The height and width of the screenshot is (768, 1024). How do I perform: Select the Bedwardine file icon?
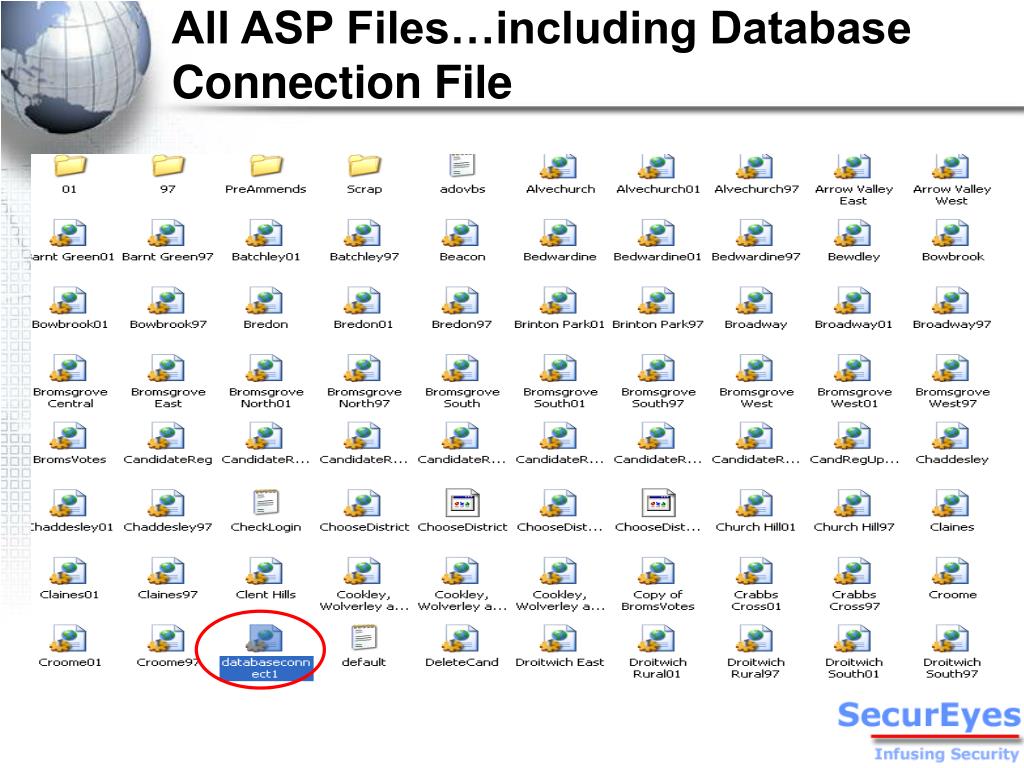pos(560,234)
